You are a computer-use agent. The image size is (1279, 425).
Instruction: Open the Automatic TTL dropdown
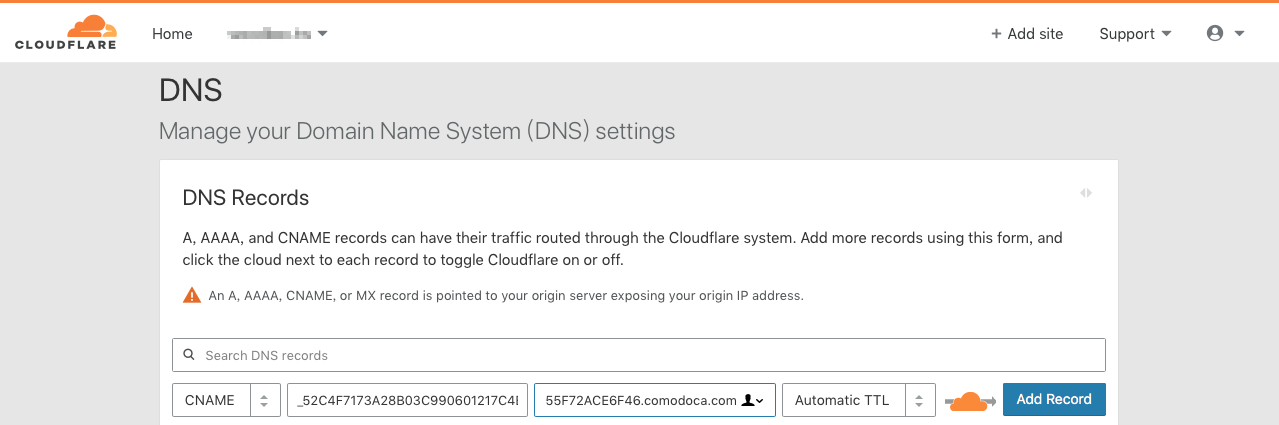pyautogui.click(x=859, y=399)
